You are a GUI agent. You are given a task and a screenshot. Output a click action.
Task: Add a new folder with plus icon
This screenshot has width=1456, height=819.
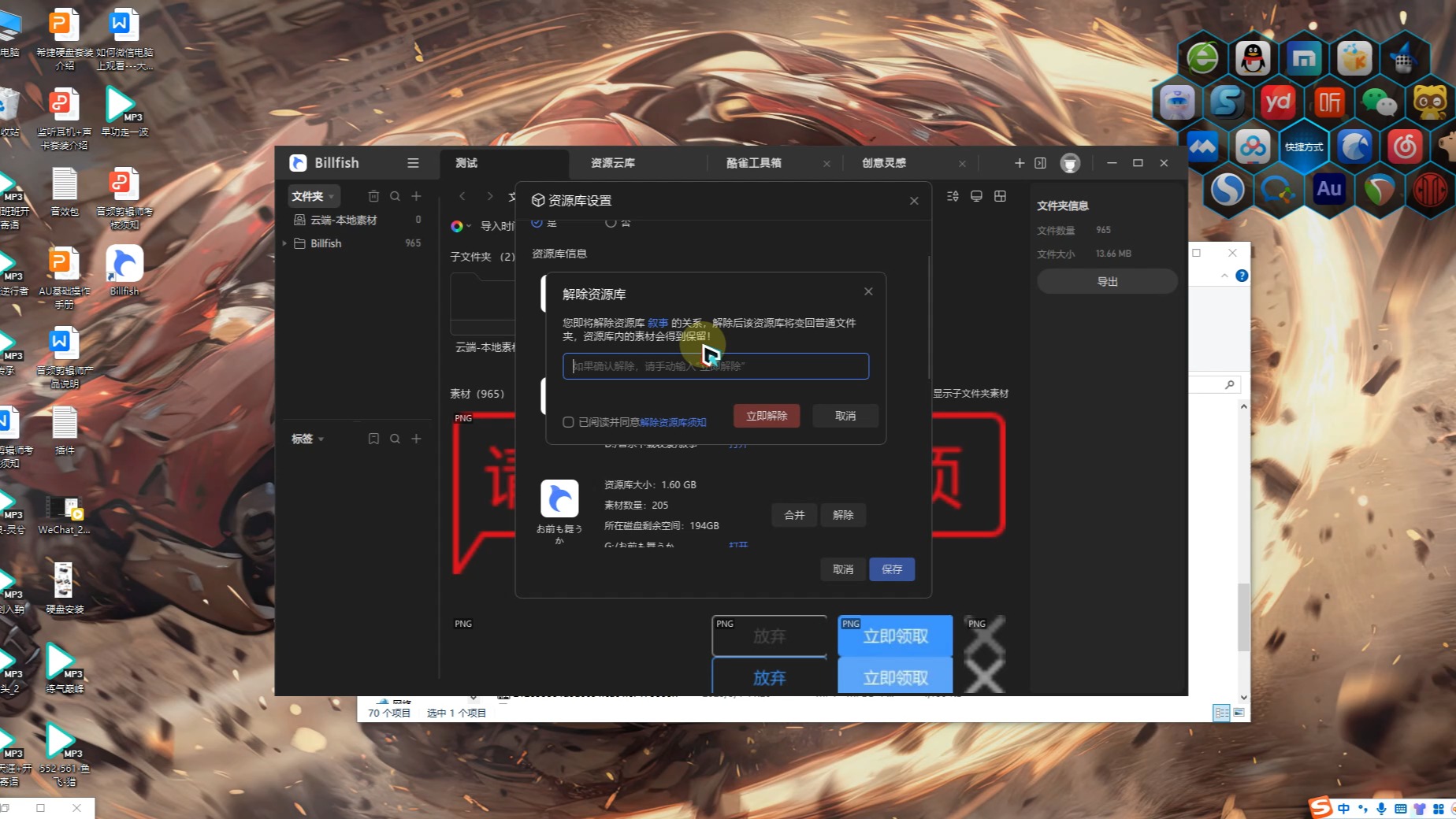(416, 196)
